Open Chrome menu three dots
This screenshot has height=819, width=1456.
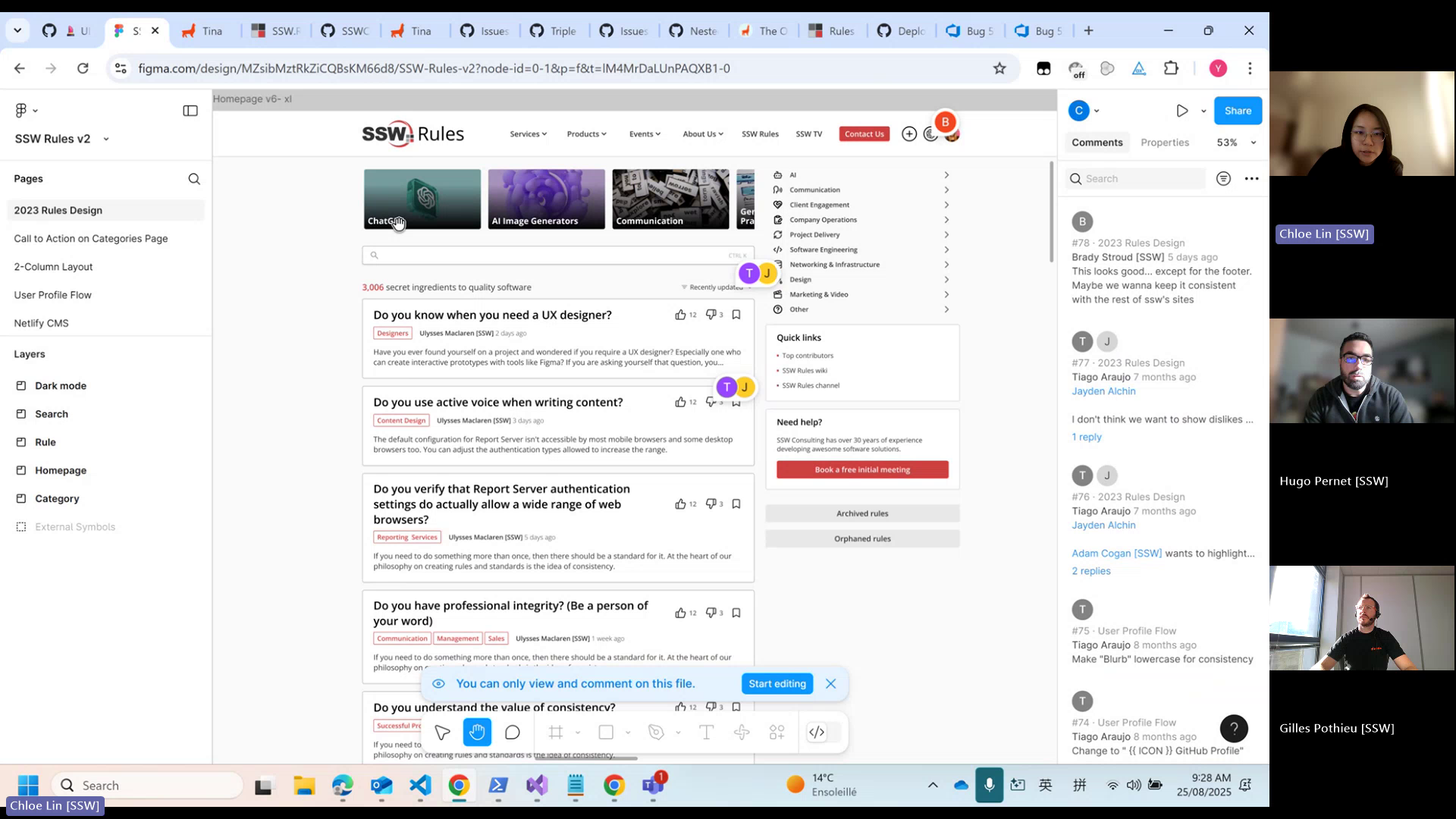pos(1250,68)
